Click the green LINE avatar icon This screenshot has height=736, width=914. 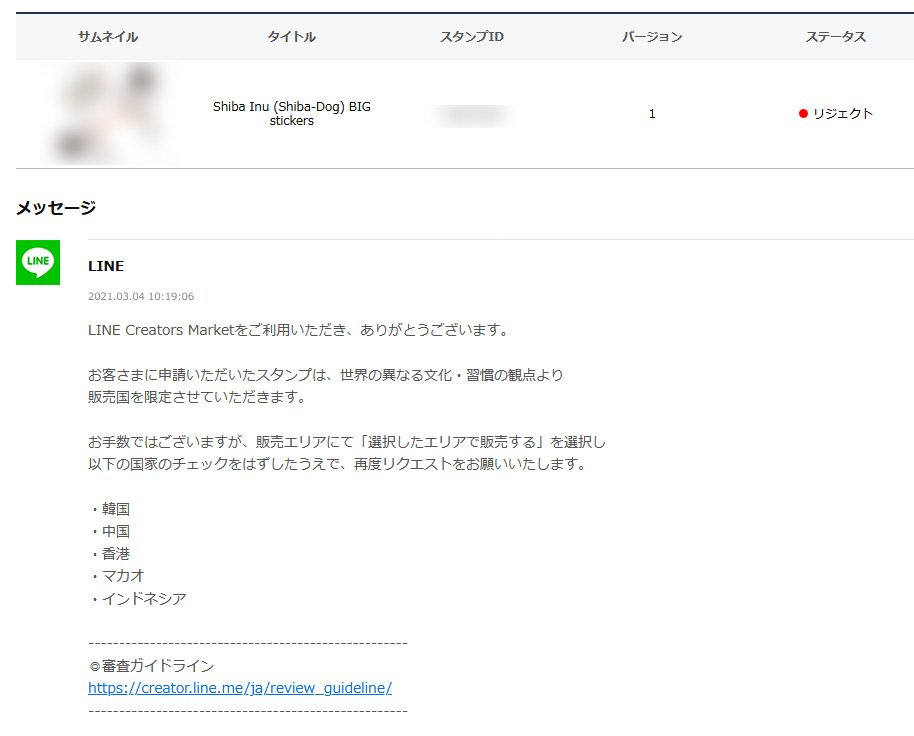pos(38,262)
